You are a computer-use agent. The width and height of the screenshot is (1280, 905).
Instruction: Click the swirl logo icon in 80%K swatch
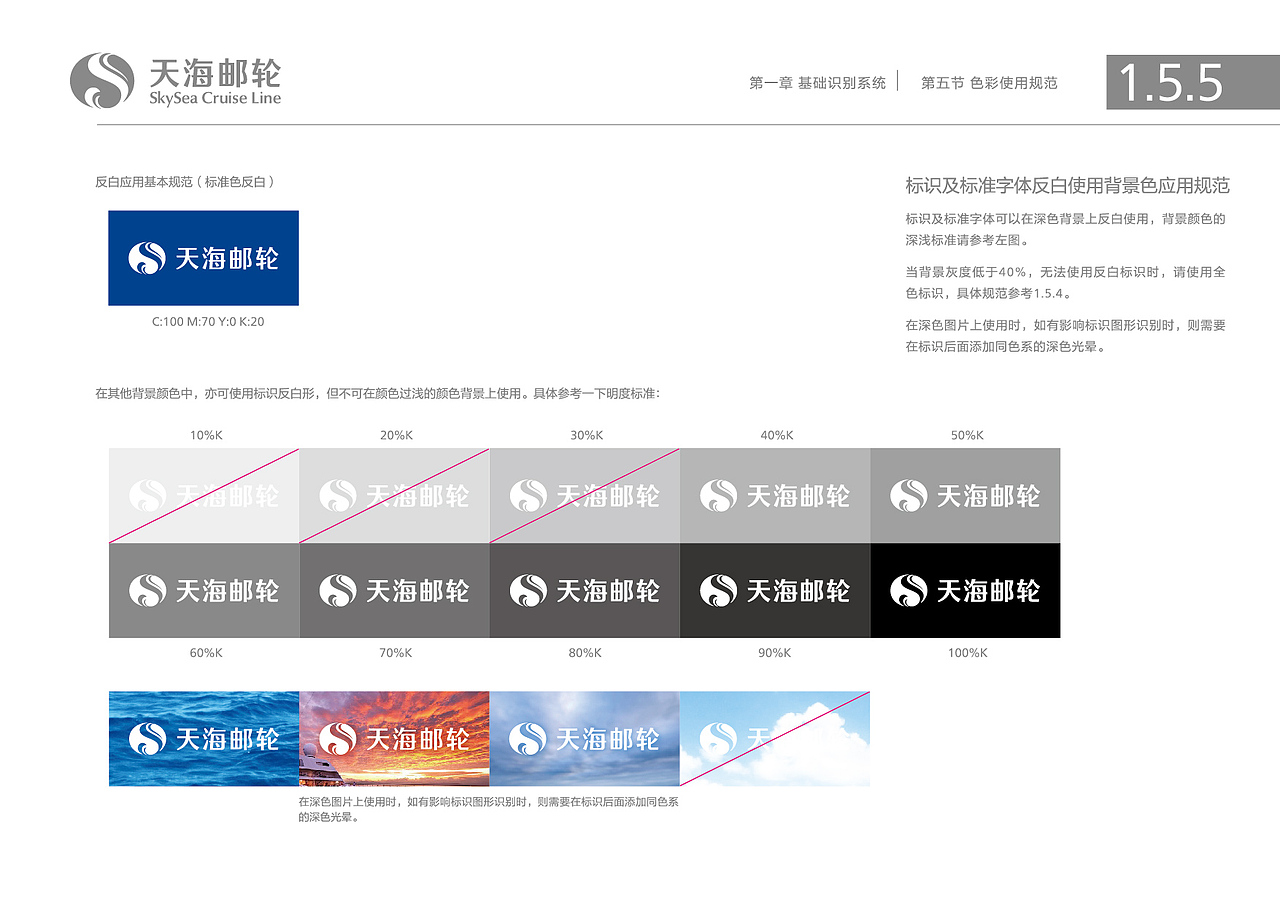point(528,591)
